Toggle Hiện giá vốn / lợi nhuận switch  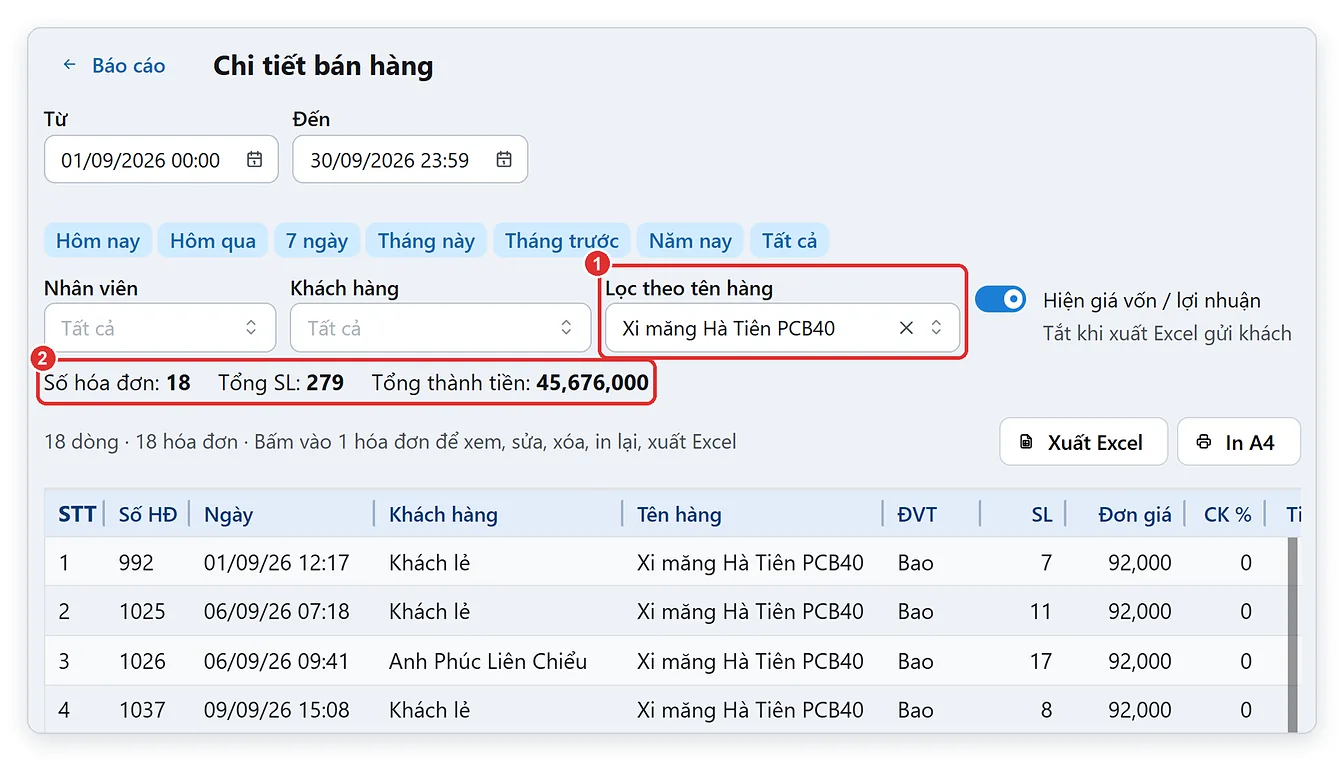click(1000, 299)
